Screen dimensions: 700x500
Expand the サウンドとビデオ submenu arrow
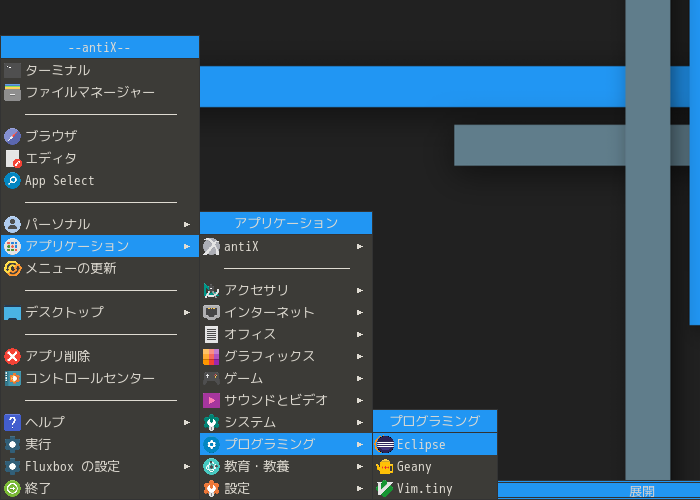(360, 400)
